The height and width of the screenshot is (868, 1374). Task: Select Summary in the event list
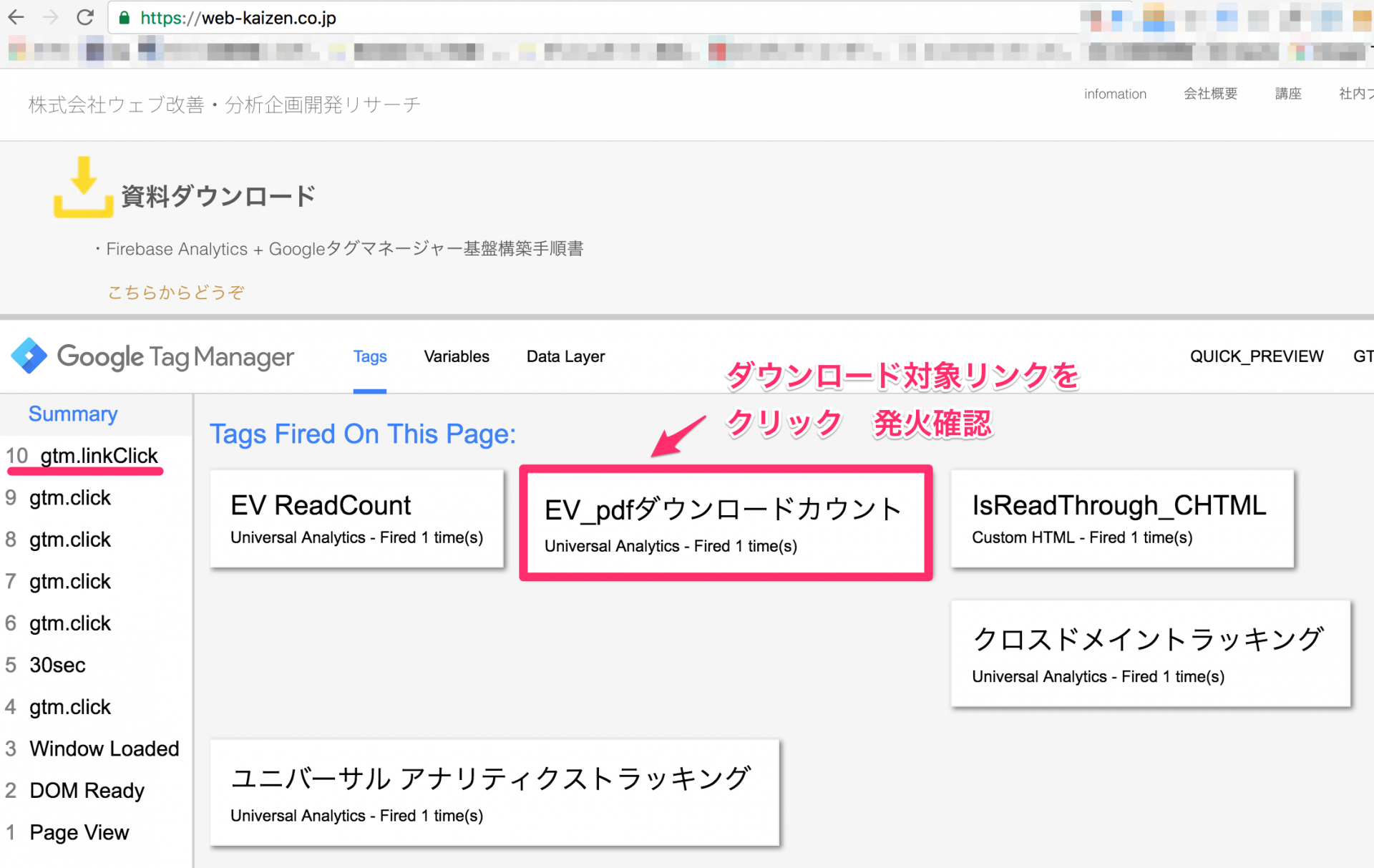[73, 414]
